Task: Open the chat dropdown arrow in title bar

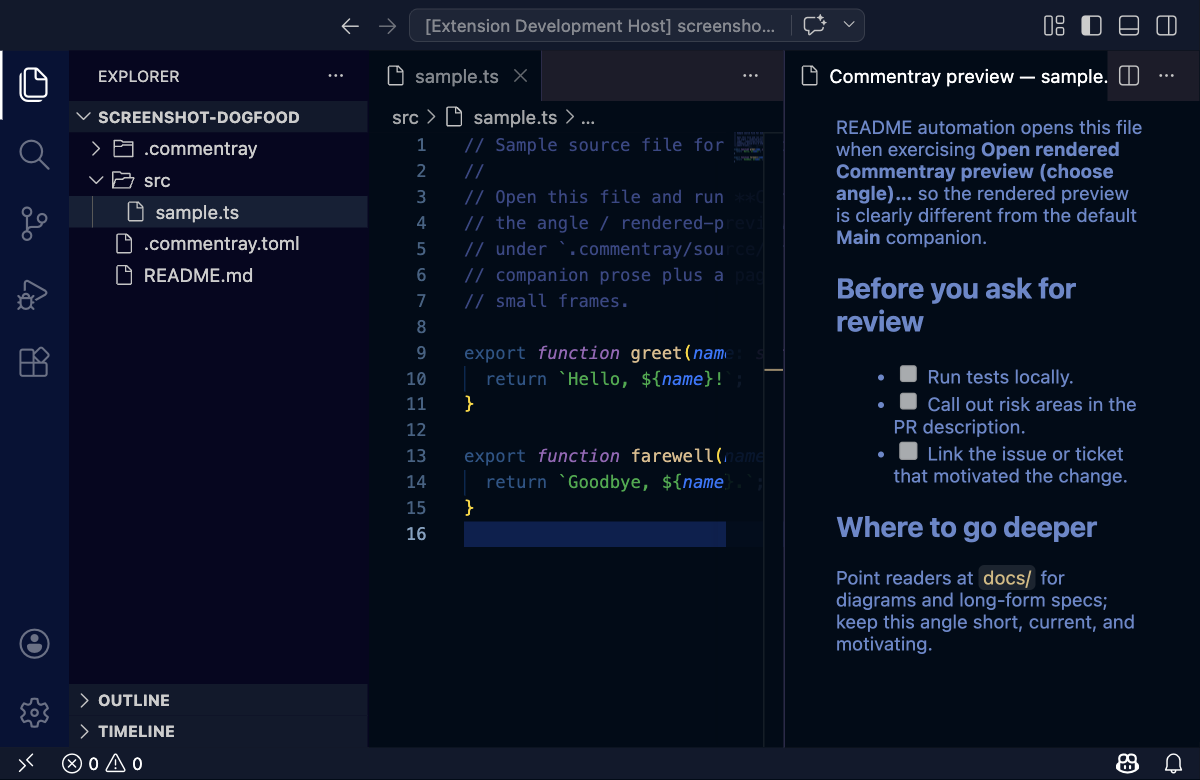Action: [x=849, y=25]
